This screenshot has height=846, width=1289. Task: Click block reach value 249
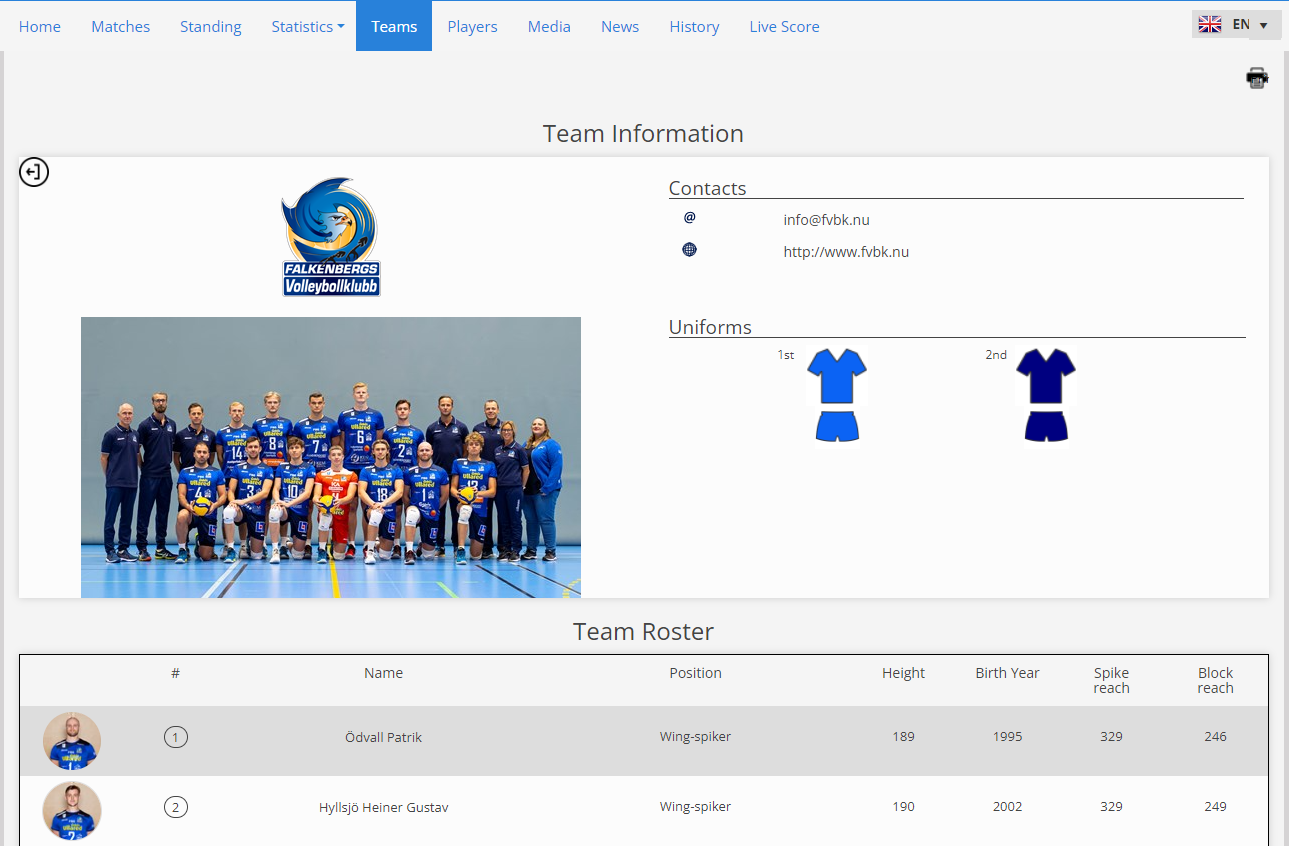1216,807
